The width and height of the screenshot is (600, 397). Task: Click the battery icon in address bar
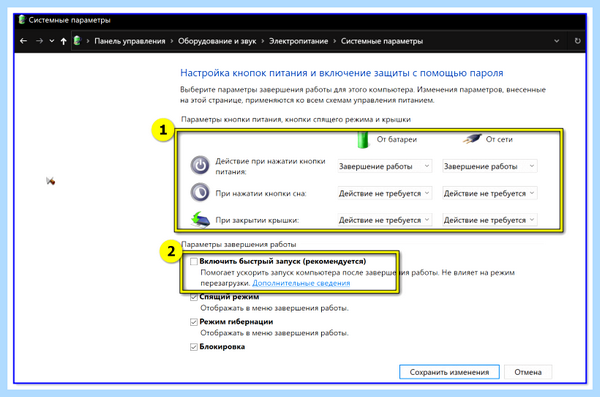tap(77, 41)
